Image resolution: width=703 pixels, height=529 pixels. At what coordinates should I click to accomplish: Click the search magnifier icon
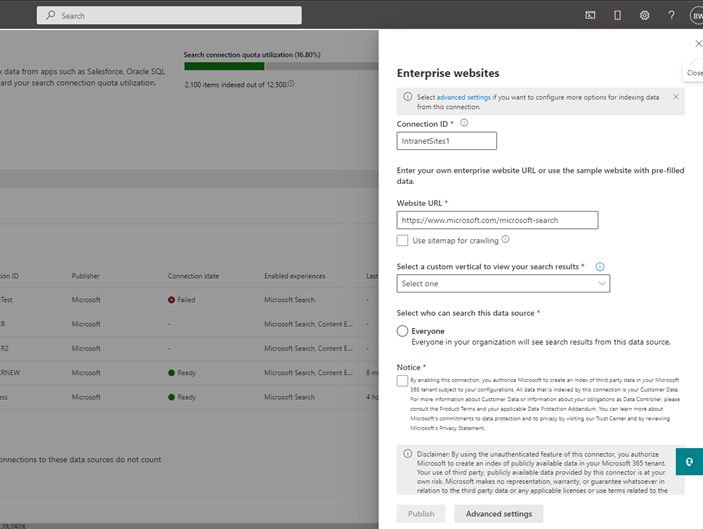(x=51, y=15)
